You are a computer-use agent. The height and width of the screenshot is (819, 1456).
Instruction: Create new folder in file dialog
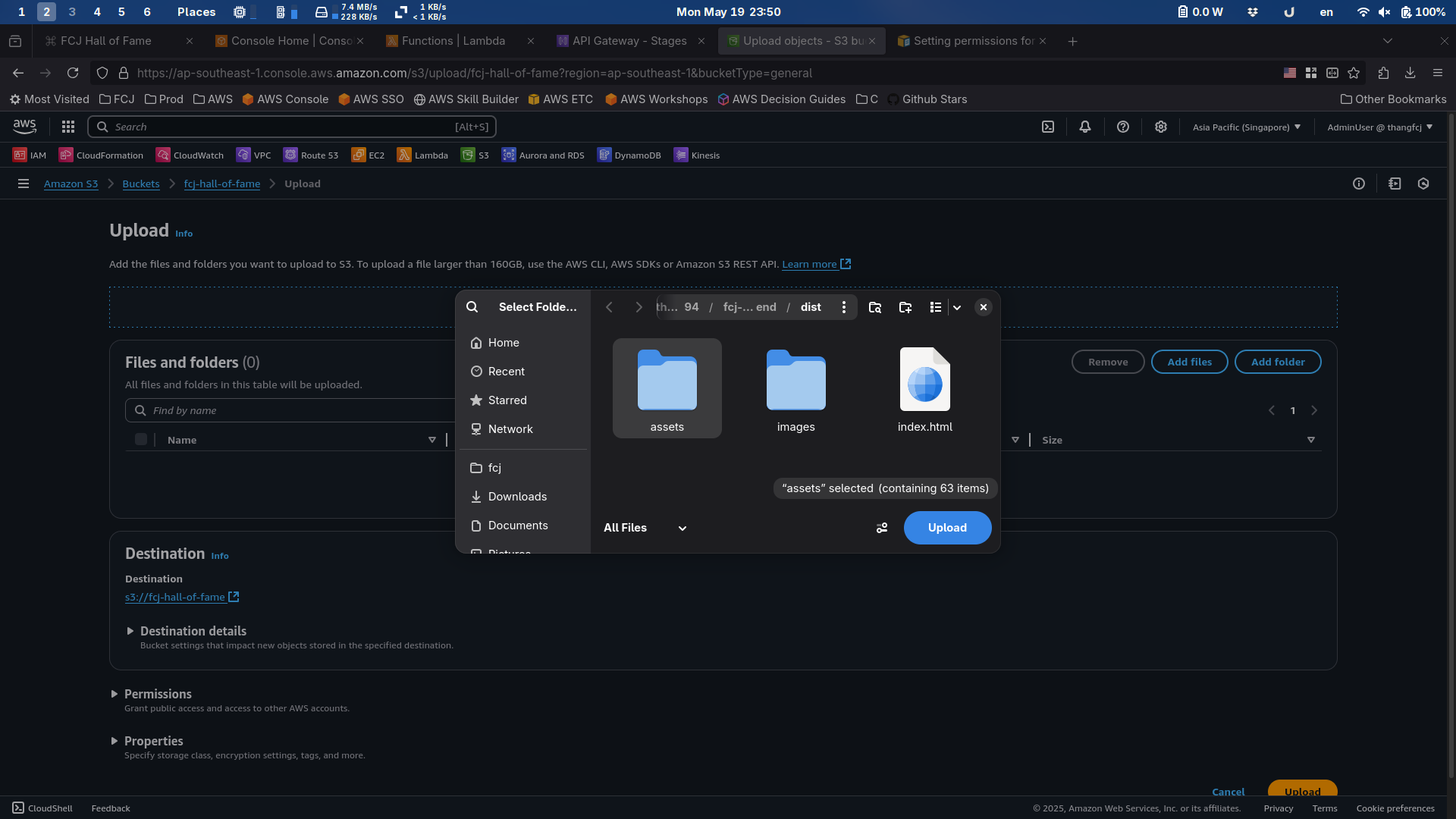point(905,307)
